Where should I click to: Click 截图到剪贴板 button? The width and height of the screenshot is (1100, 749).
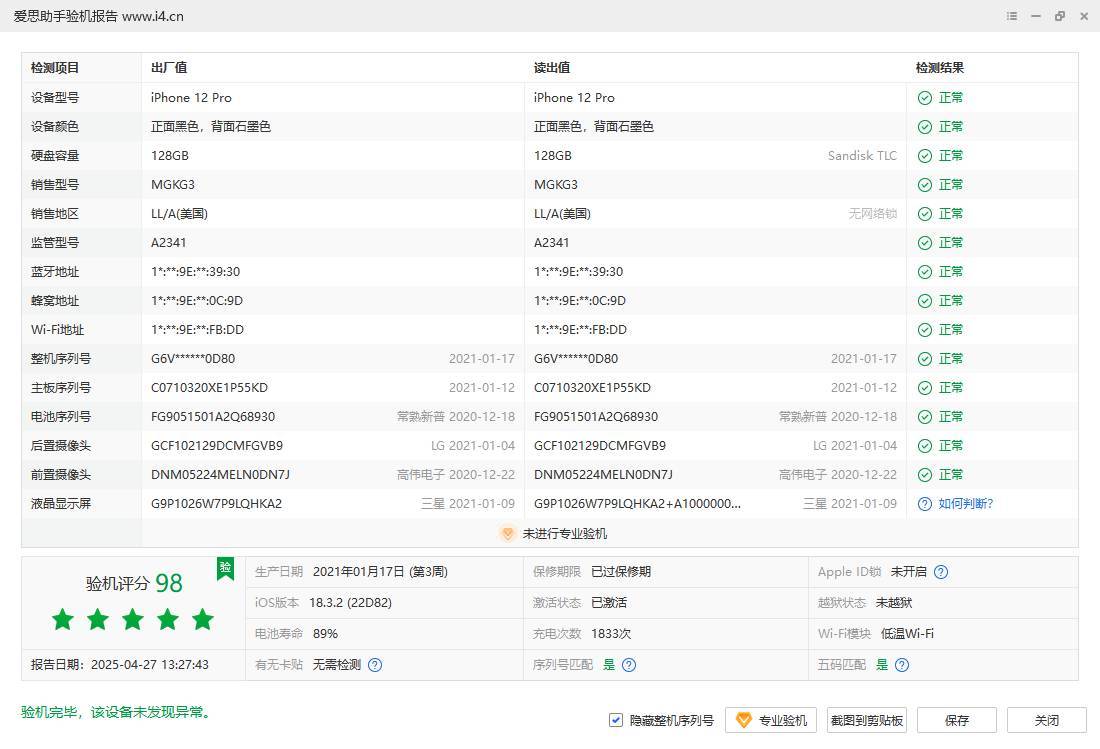(866, 720)
